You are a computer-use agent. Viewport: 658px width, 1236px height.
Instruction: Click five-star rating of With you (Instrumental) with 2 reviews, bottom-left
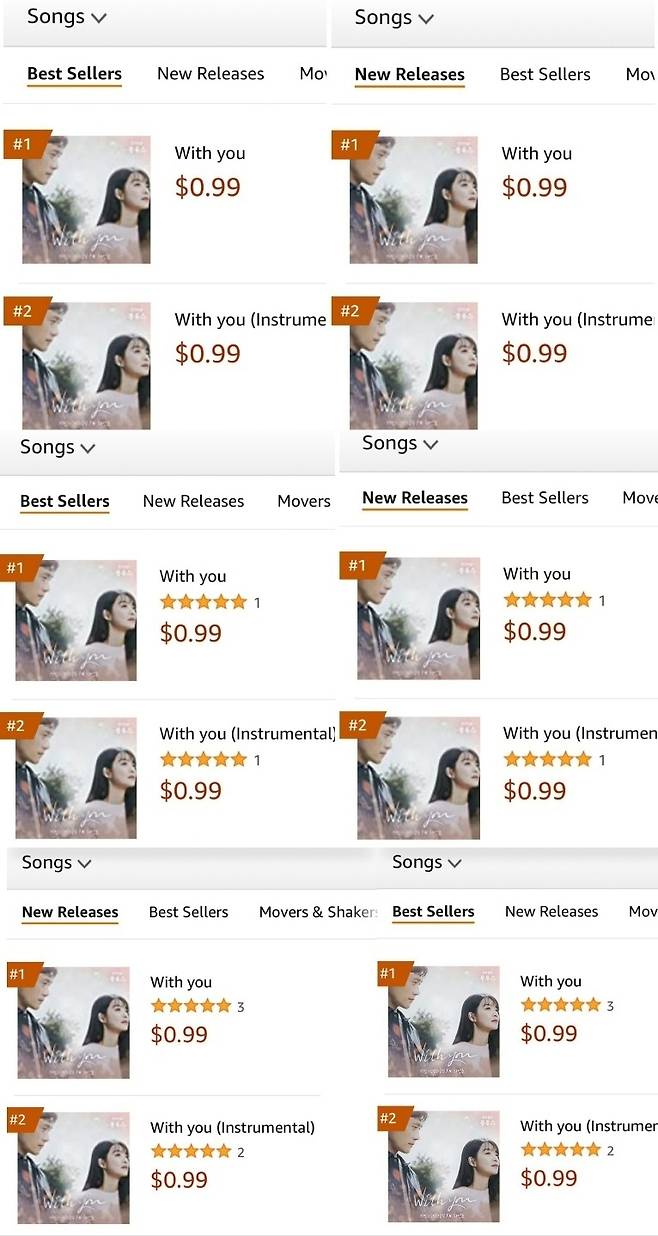click(191, 1152)
